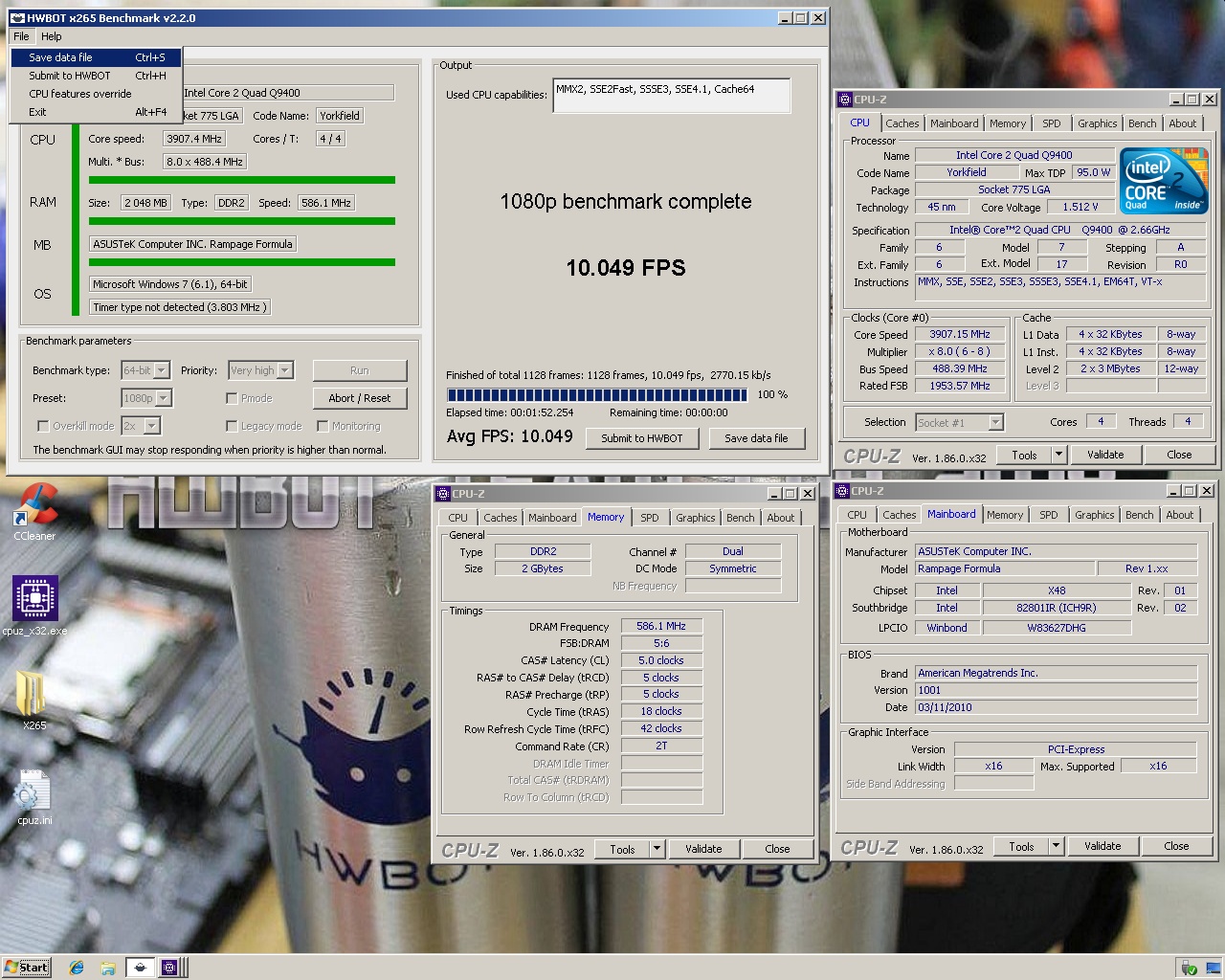Open cpuz_x32.exe desktop icon
Screen dimensions: 1225x980
(34, 606)
